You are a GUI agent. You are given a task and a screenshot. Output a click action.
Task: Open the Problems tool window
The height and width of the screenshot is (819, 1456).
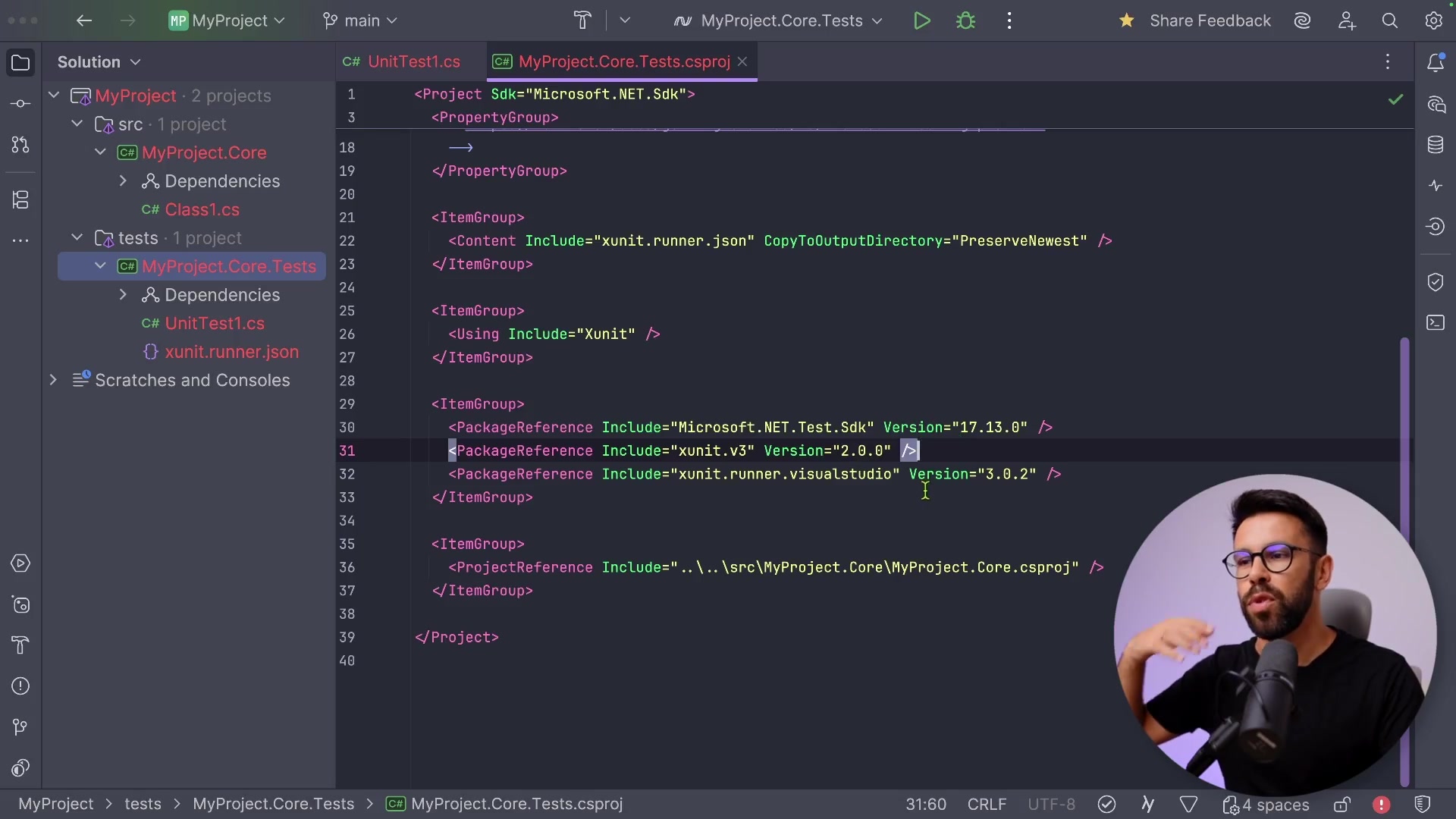point(20,686)
